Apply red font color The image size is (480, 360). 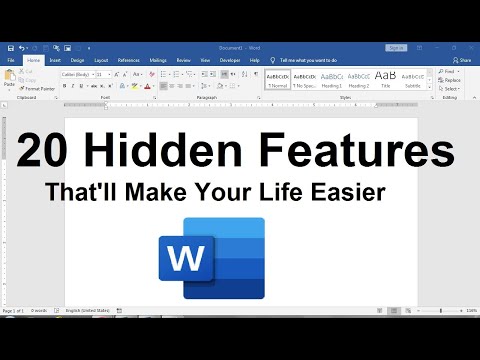[x=147, y=86]
